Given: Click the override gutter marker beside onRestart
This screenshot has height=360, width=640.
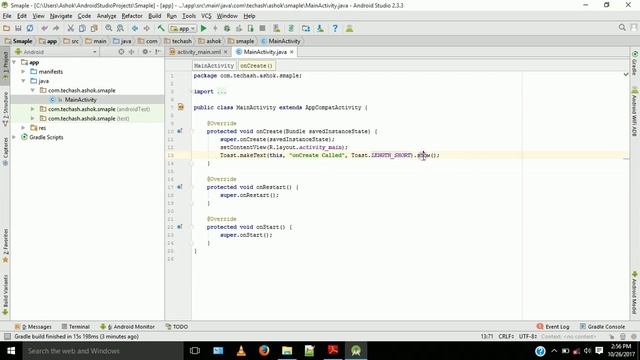Looking at the screenshot, I should 180,187.
